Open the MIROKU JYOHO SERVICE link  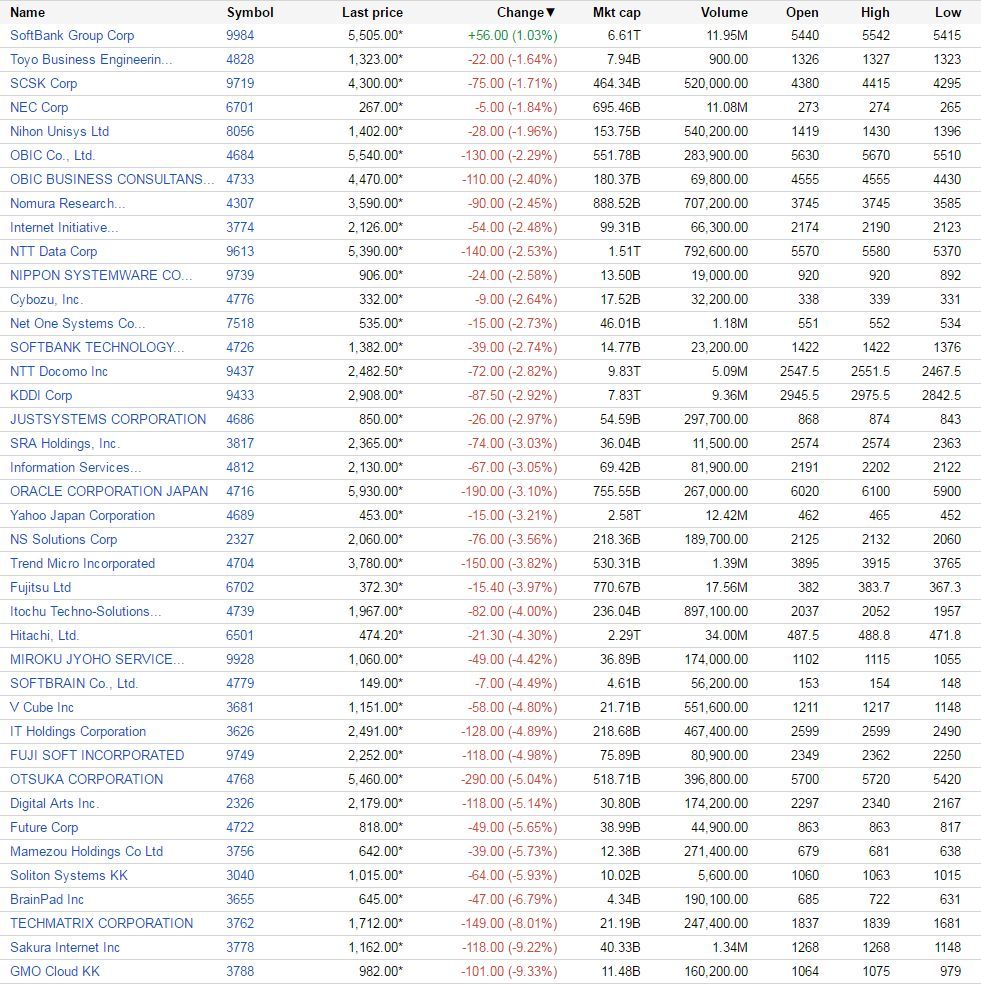(x=97, y=660)
